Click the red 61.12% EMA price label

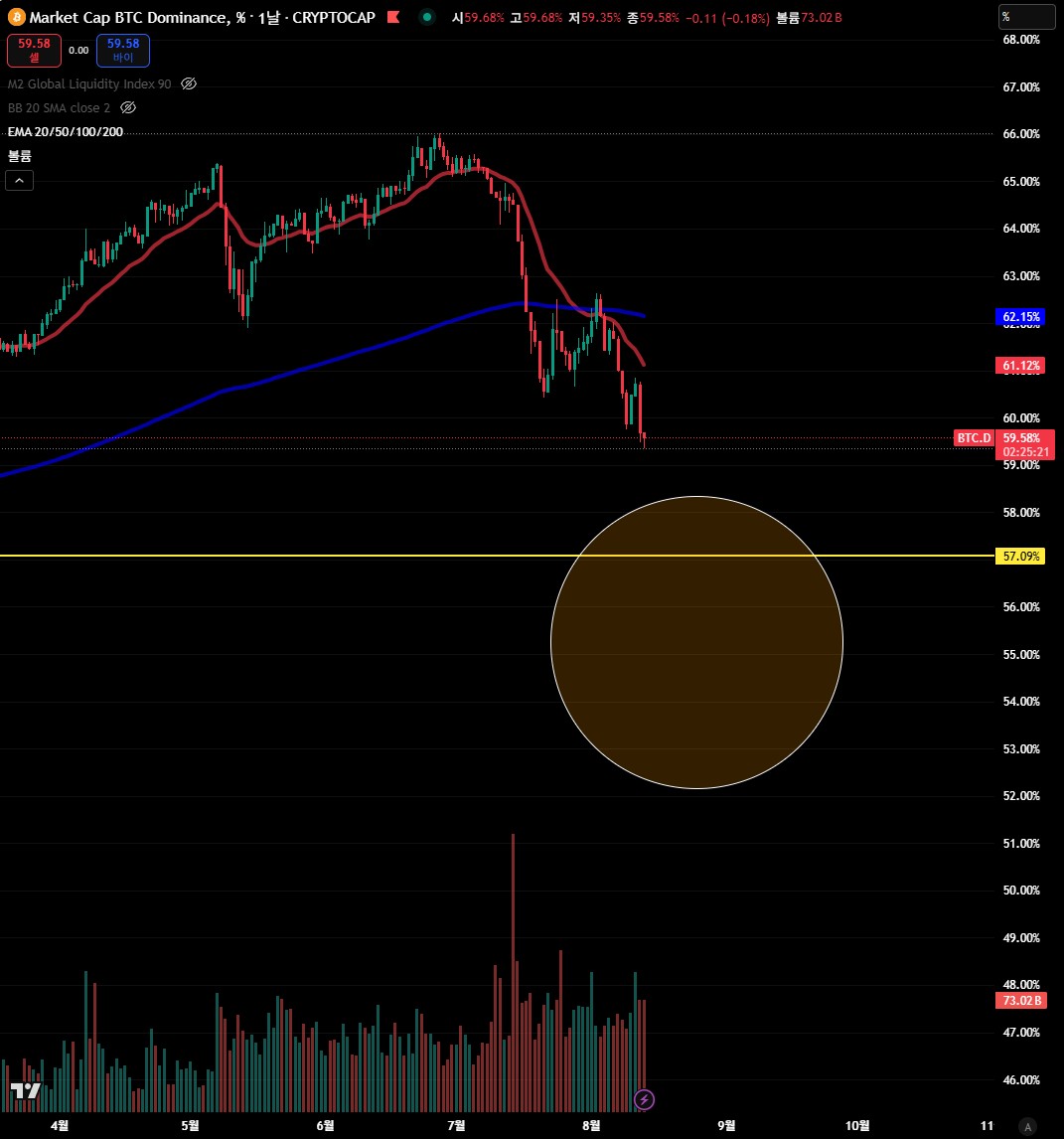pyautogui.click(x=1019, y=366)
